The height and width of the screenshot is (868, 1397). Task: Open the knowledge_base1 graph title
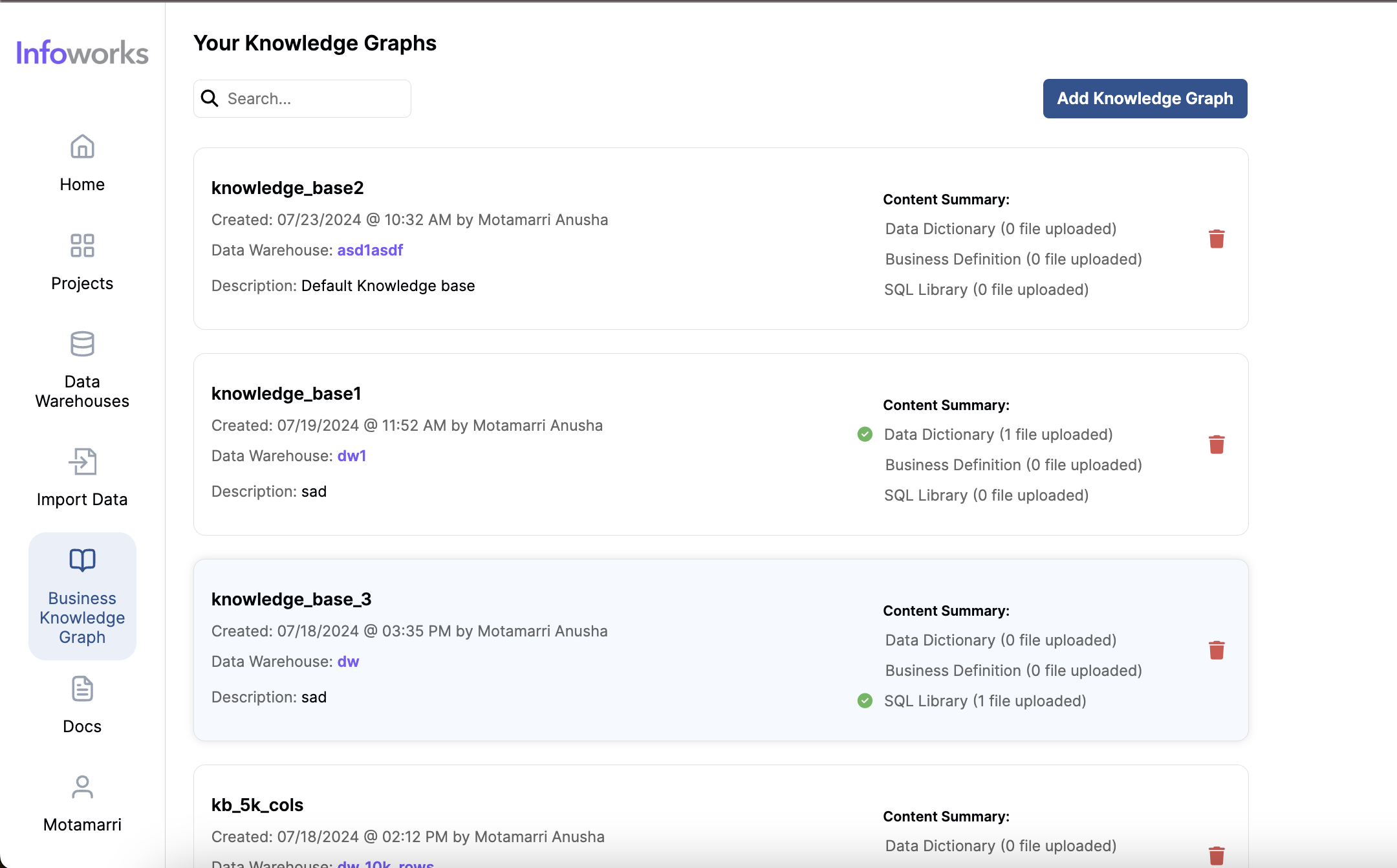tap(286, 394)
